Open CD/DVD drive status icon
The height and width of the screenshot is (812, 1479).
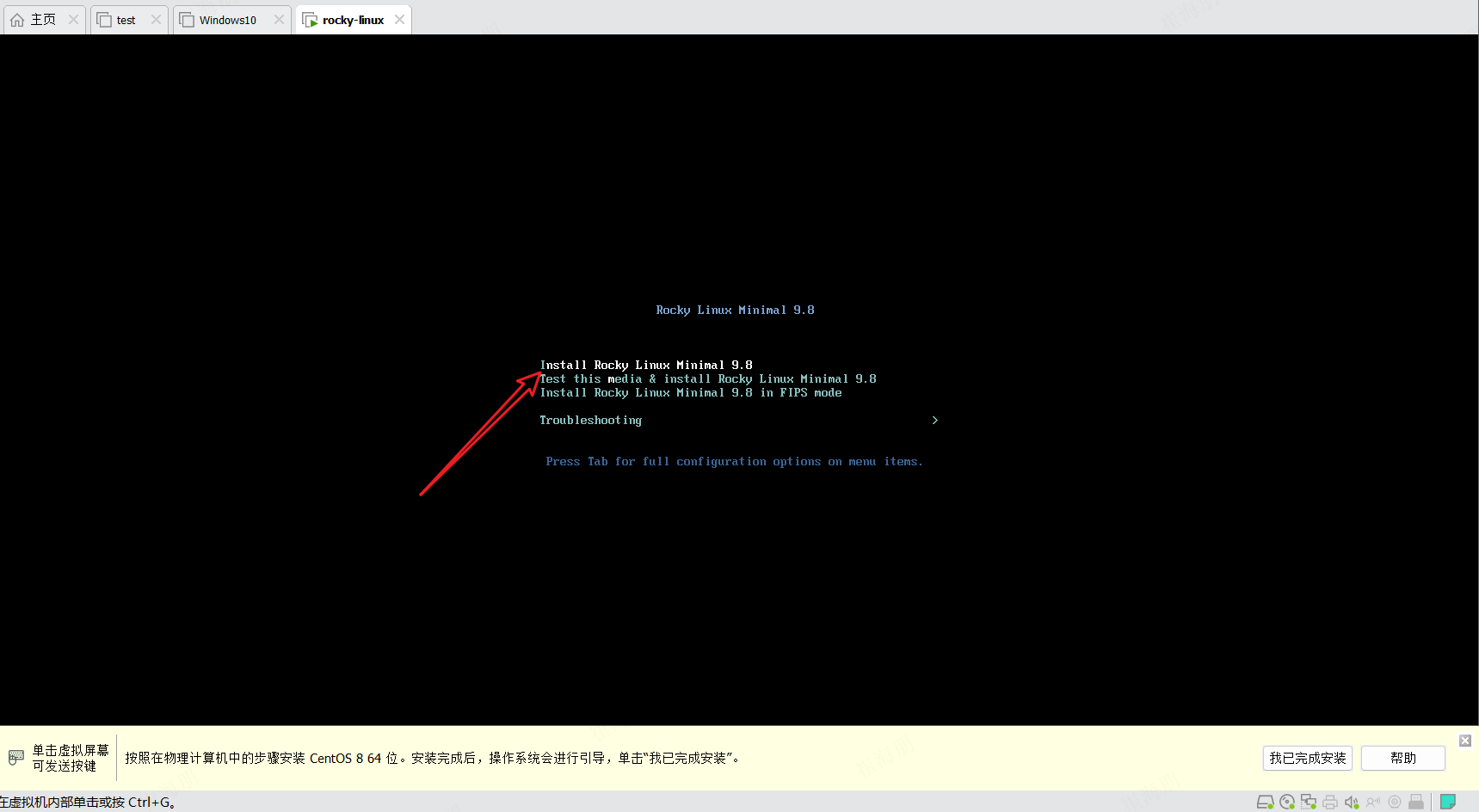(1287, 802)
